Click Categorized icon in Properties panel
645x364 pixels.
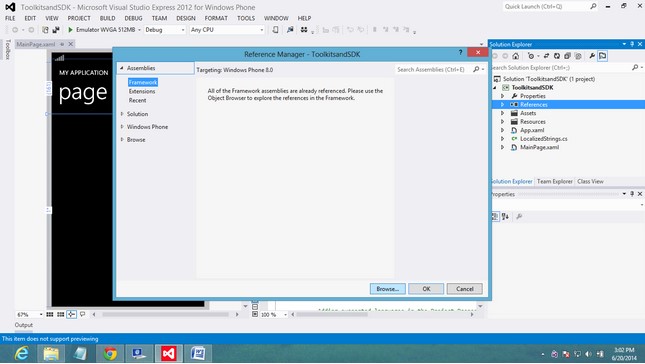point(495,216)
